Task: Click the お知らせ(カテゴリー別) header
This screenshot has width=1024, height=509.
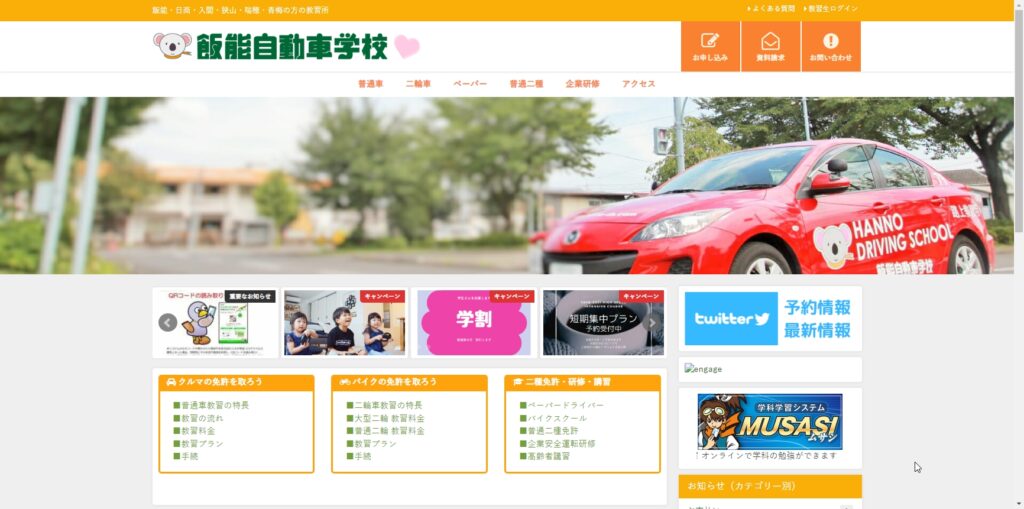Action: pyautogui.click(x=770, y=486)
